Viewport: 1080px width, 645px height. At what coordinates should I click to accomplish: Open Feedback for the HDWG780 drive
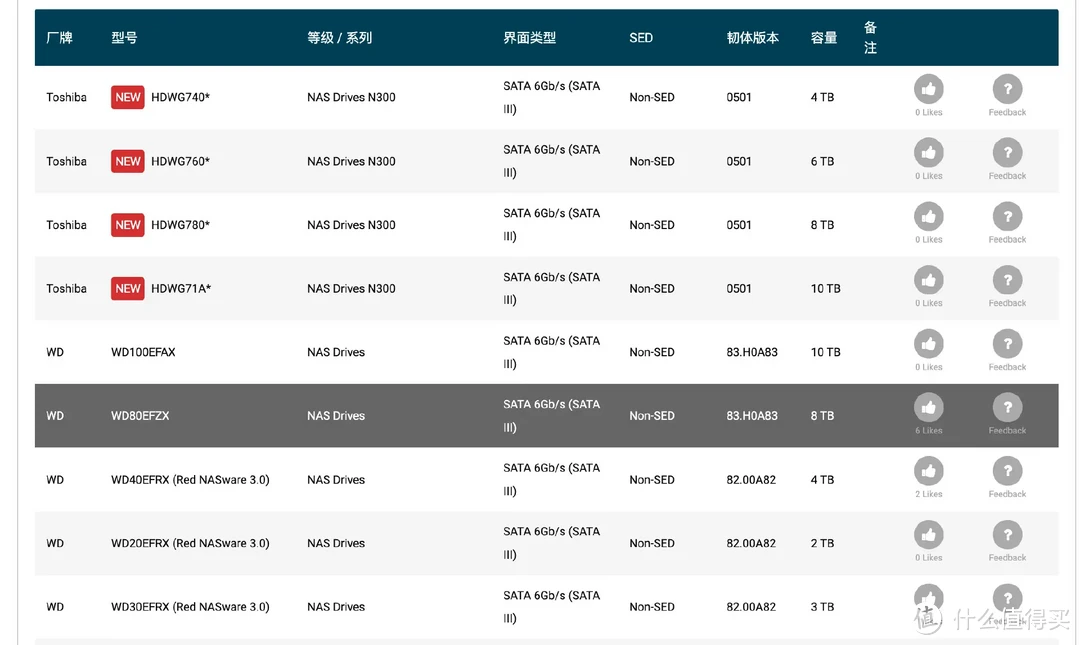[x=1006, y=217]
